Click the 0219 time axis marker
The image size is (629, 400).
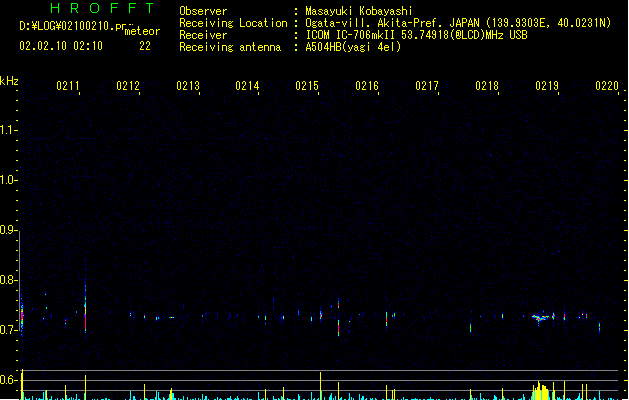(547, 86)
